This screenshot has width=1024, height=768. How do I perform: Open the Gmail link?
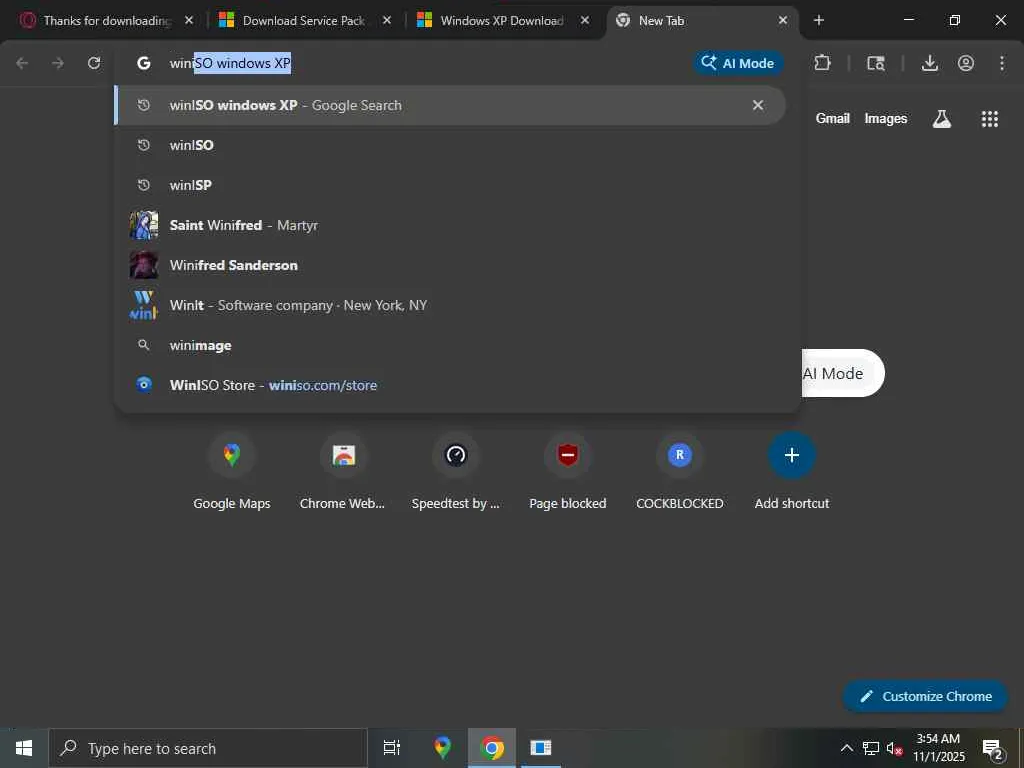(x=833, y=118)
